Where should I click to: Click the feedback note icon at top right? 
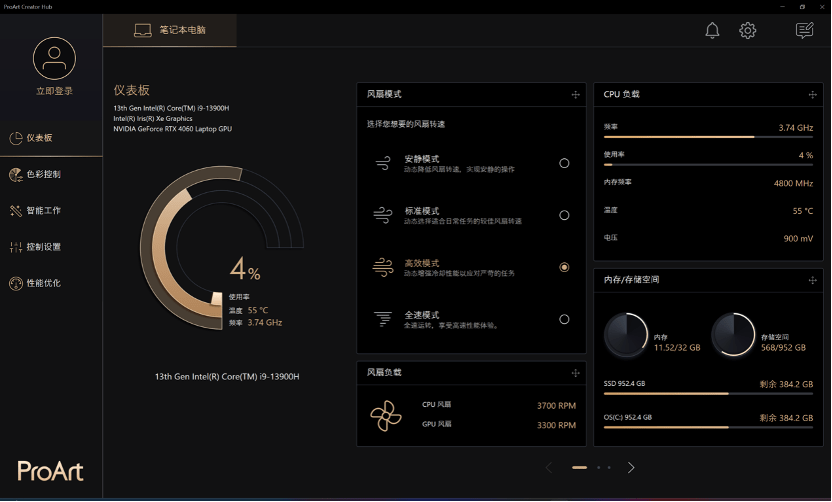point(804,30)
